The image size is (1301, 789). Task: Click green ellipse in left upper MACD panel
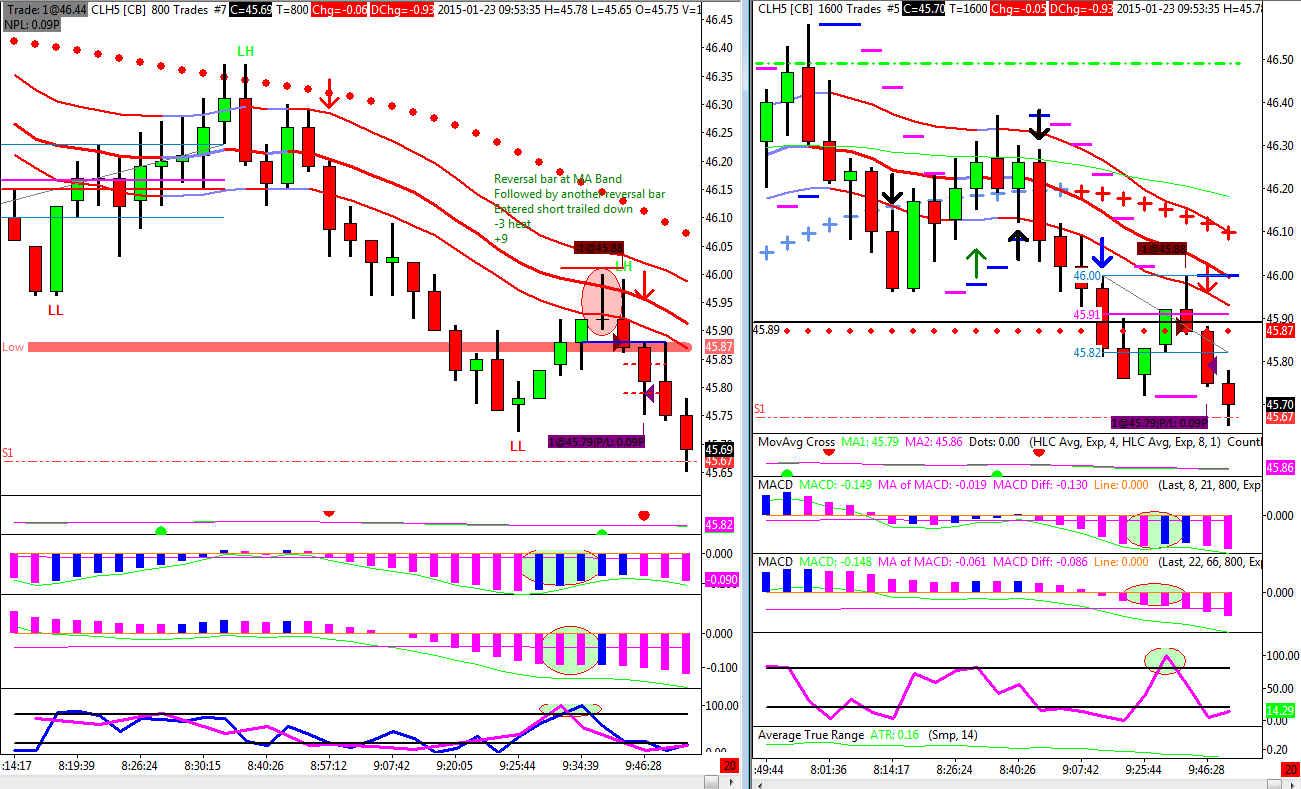click(559, 567)
